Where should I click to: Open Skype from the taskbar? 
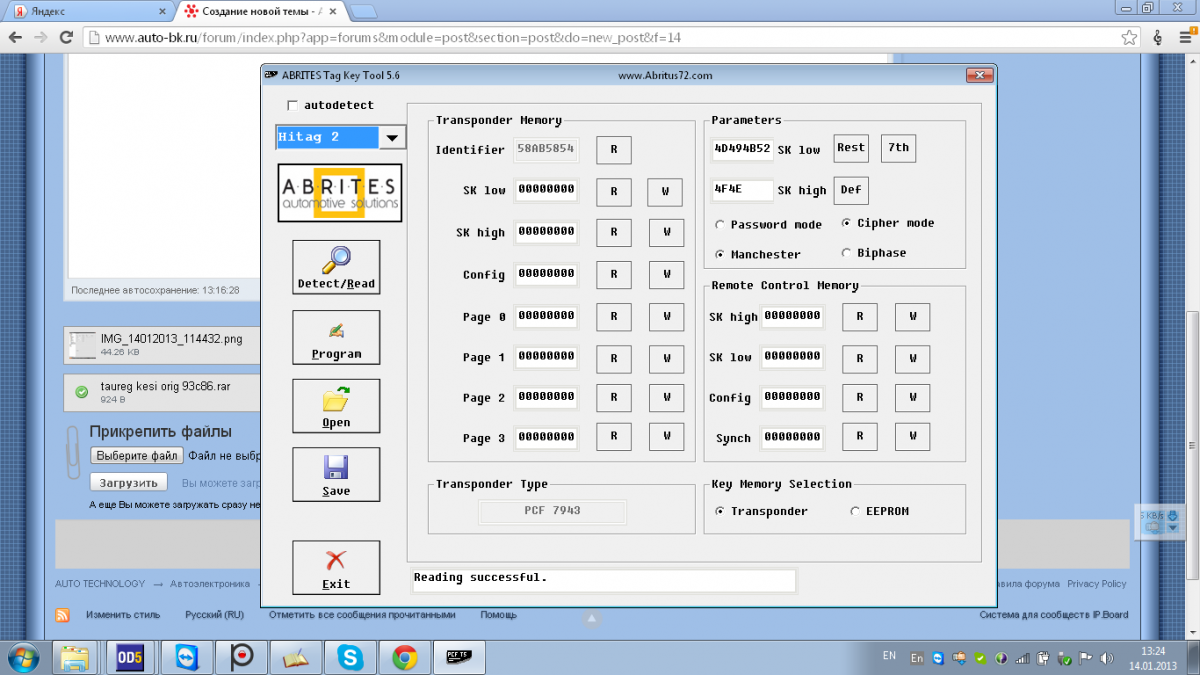[350, 657]
